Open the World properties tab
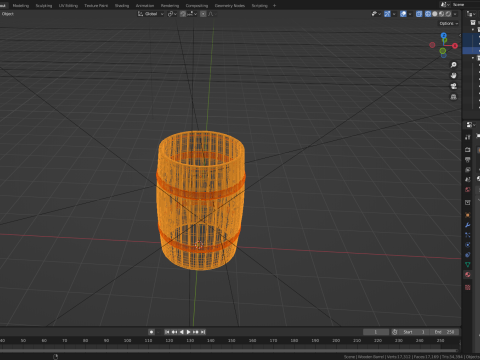Image resolution: width=480 pixels, height=360 pixels. point(468,189)
